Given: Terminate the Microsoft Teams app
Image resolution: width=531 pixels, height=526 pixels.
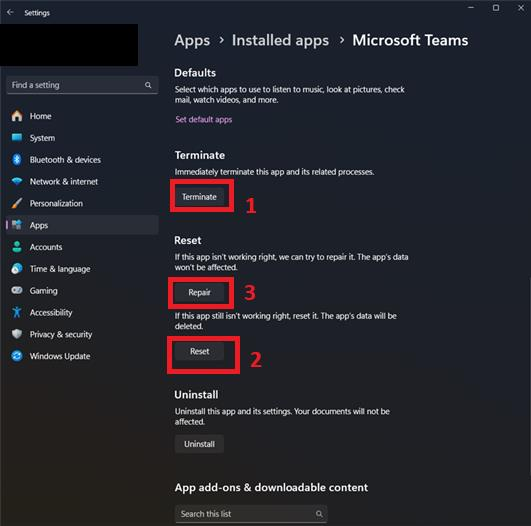Looking at the screenshot, I should coord(199,197).
